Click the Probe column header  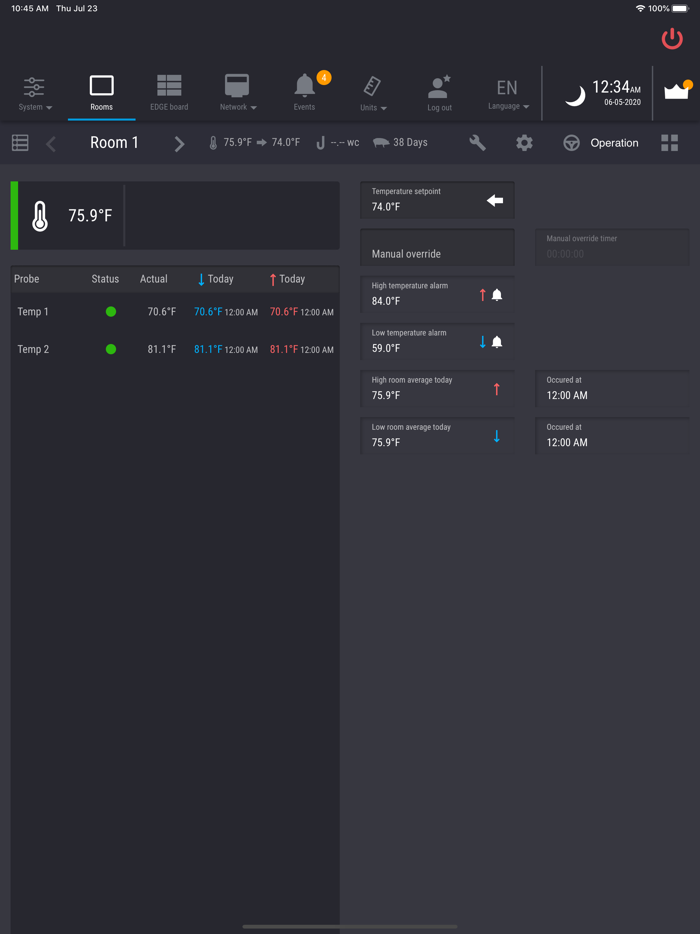[x=26, y=279]
